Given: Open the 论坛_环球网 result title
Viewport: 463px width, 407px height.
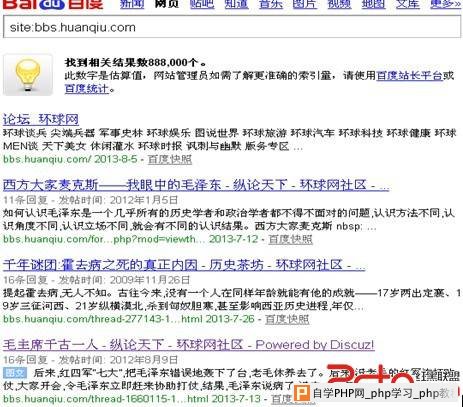Looking at the screenshot, I should [41, 119].
